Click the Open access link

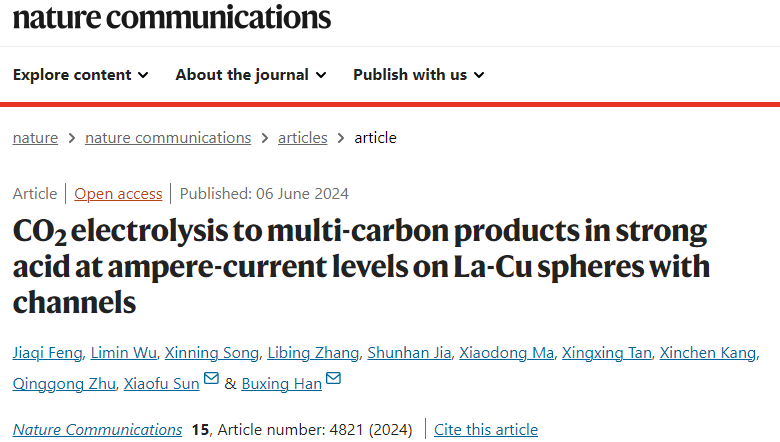(118, 193)
